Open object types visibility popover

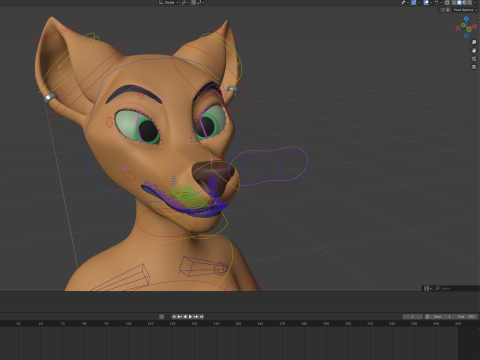405,2
